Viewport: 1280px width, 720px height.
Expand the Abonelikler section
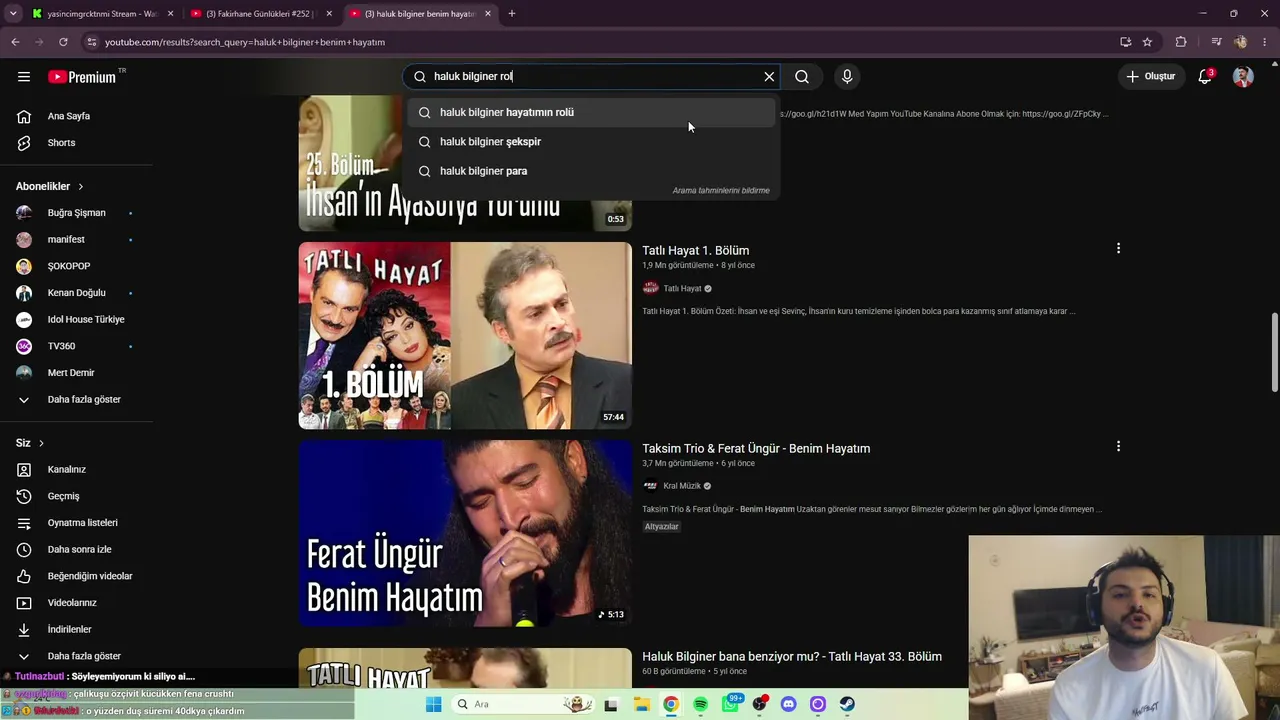[x=50, y=186]
